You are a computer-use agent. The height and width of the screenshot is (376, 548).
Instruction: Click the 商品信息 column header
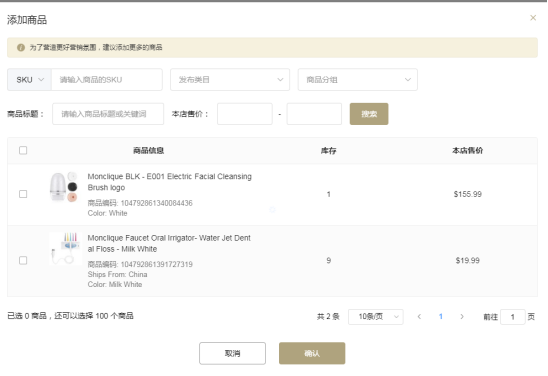[x=149, y=151]
